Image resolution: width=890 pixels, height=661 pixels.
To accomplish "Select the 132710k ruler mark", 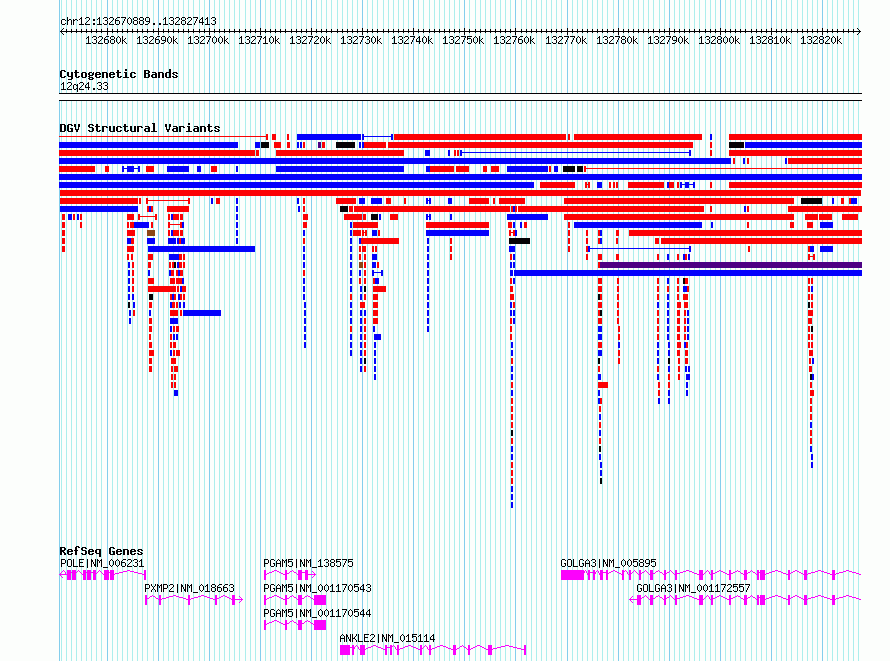I will point(259,40).
